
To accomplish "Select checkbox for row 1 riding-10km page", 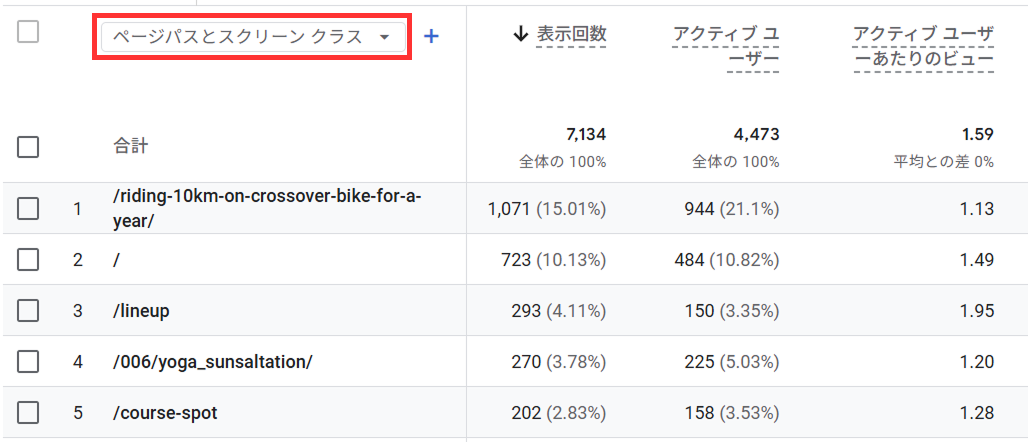I will (x=28, y=209).
